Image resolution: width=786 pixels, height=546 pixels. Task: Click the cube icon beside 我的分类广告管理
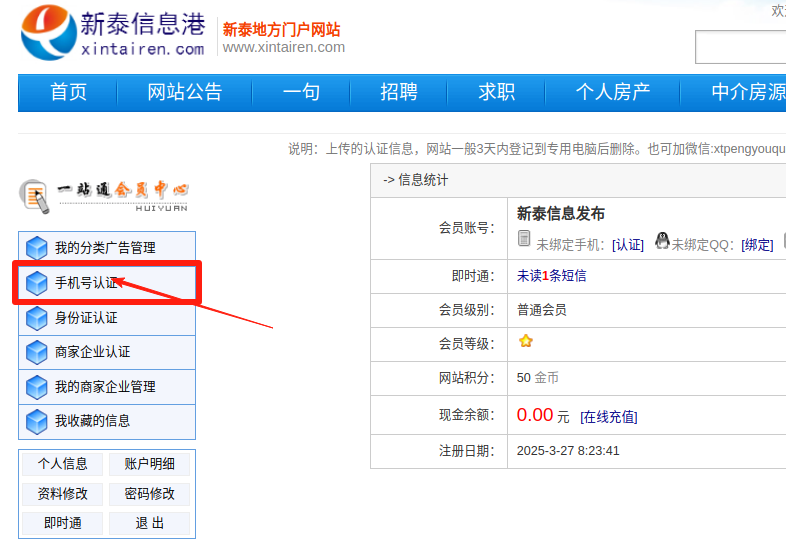[37, 248]
